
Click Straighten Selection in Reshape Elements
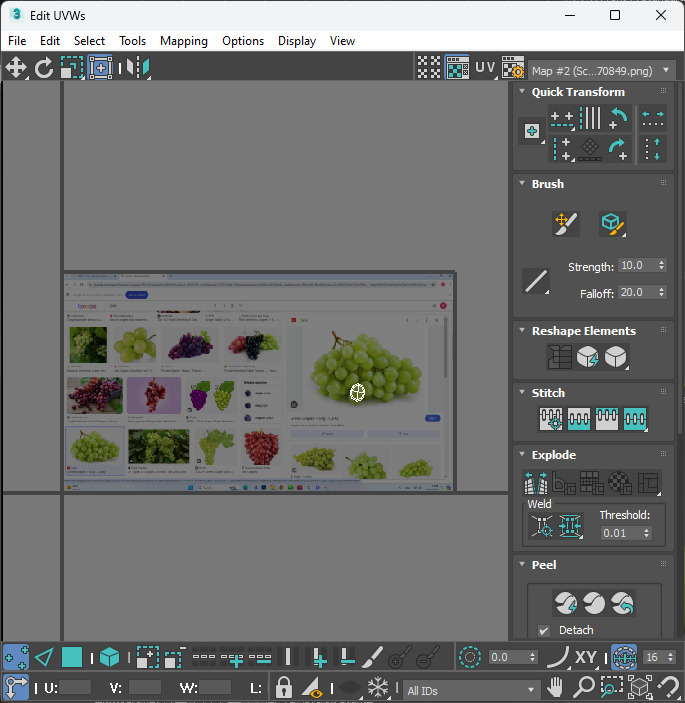pyautogui.click(x=559, y=357)
